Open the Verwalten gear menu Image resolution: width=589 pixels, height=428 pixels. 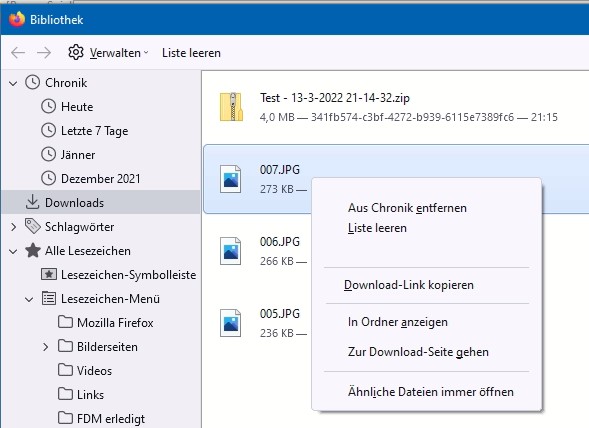[108, 53]
